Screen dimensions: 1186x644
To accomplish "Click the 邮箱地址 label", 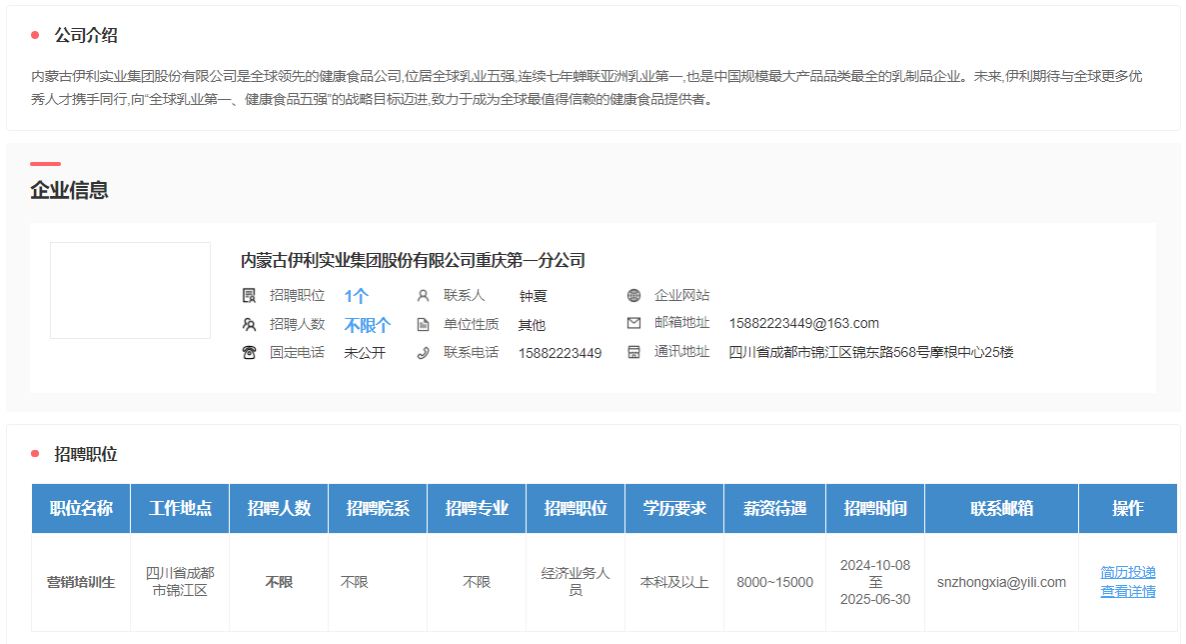I will click(x=681, y=323).
